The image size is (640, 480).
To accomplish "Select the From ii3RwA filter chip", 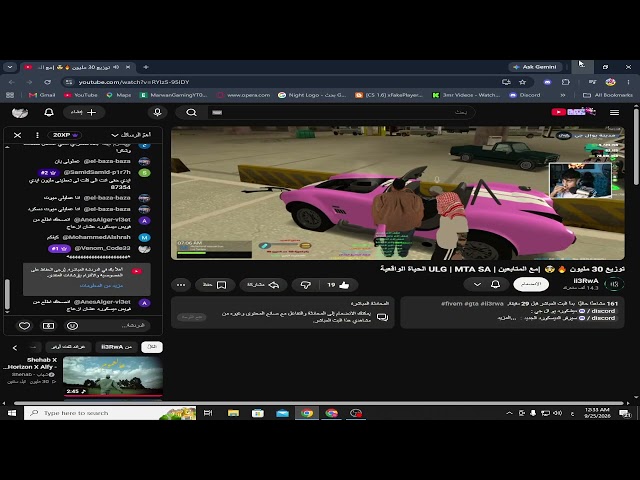I will [x=116, y=347].
